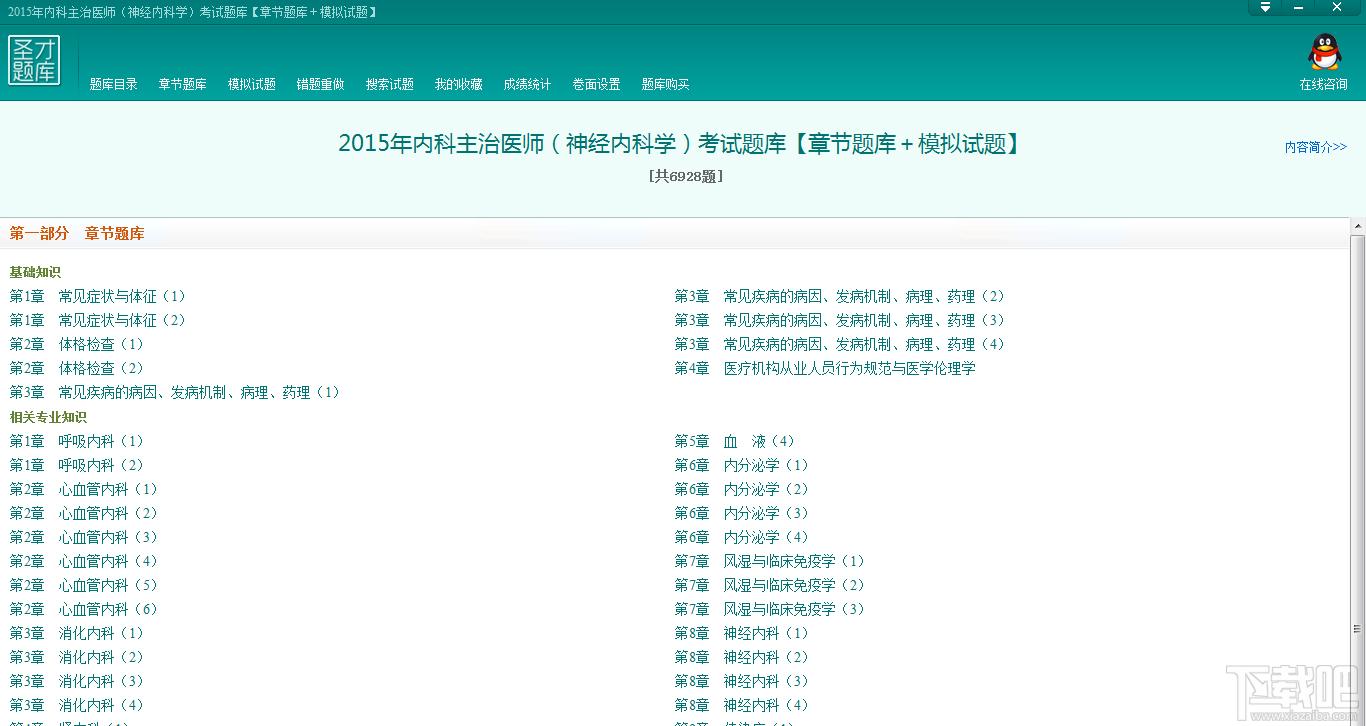
Task: Open 第1章 呼吸内科（1）
Action: point(77,441)
